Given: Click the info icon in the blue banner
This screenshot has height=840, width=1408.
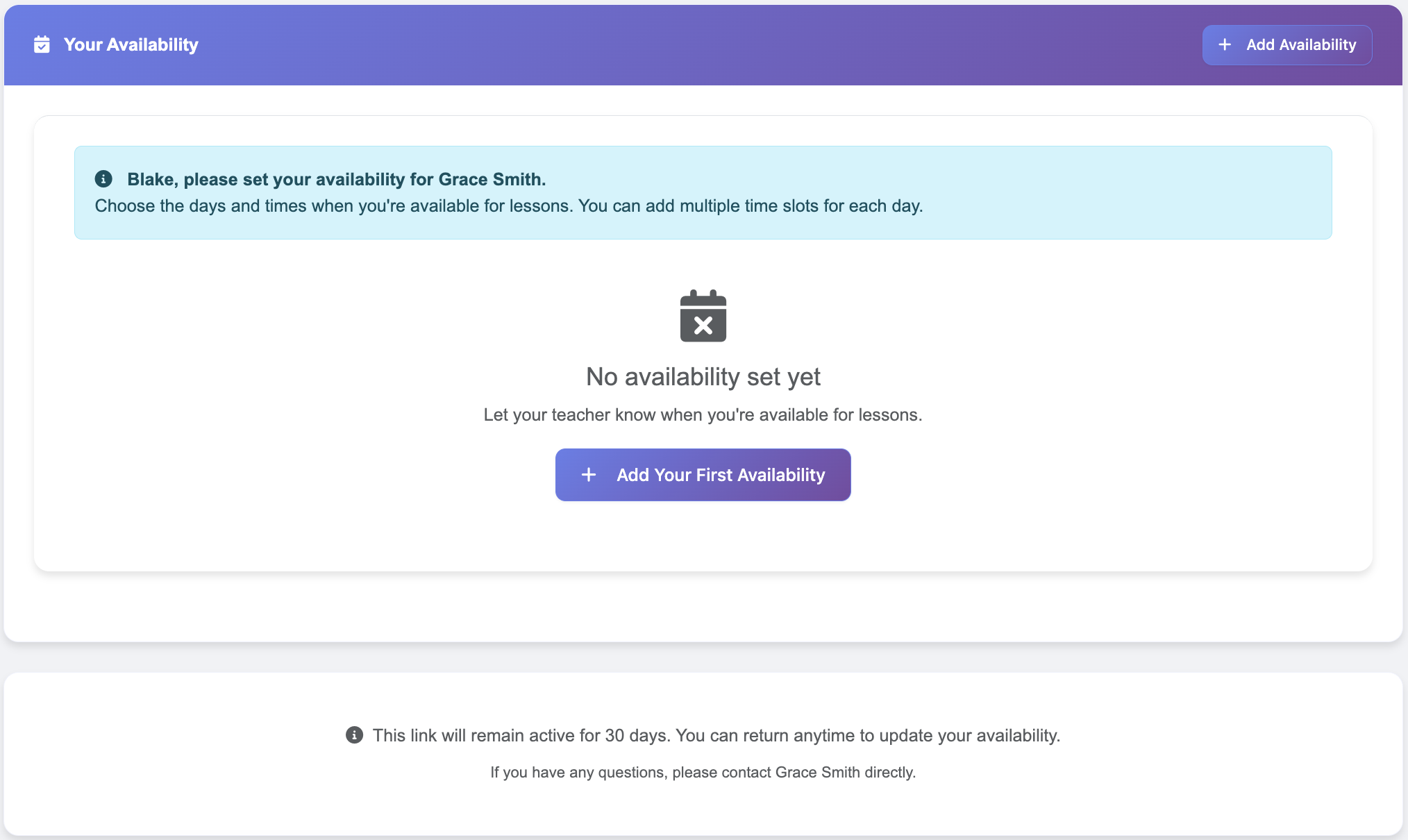Looking at the screenshot, I should click(x=104, y=178).
